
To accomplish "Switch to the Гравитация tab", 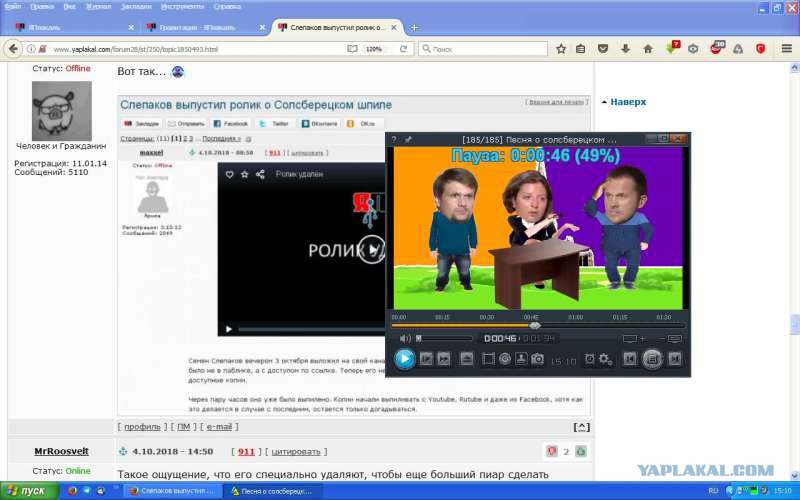I will coord(204,28).
